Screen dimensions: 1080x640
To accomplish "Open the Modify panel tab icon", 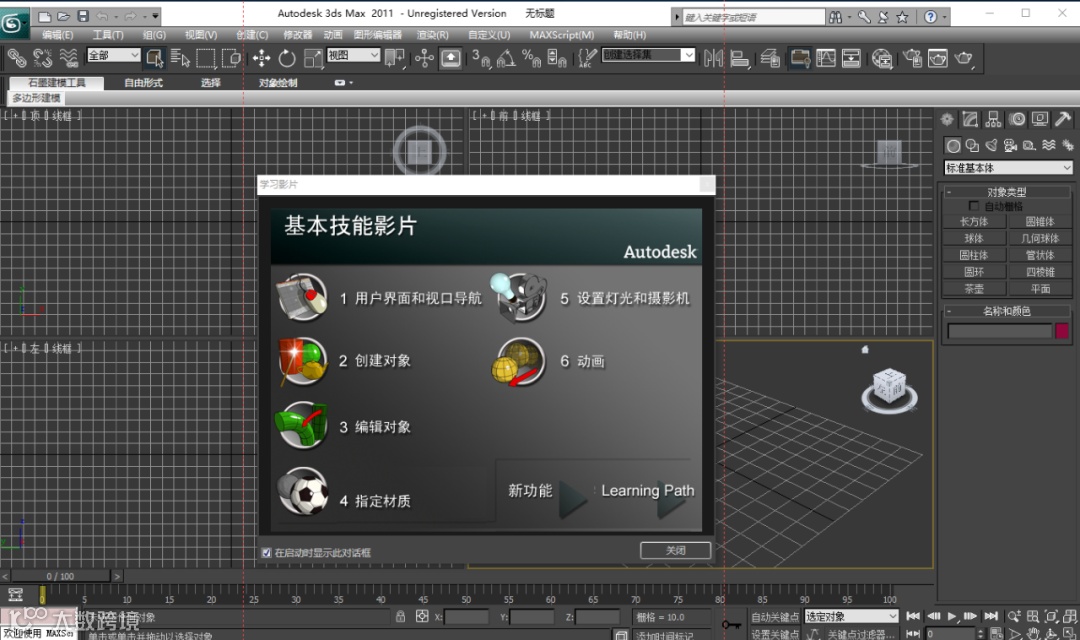I will (970, 119).
